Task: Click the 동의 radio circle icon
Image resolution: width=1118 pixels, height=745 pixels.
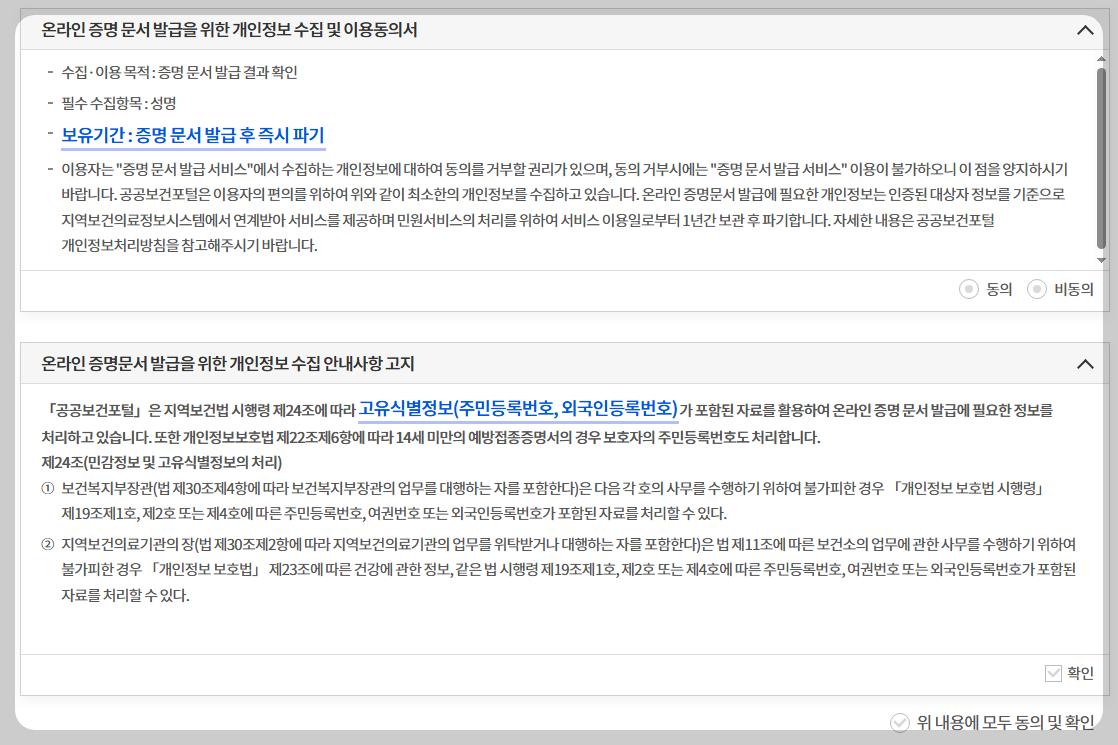Action: pos(967,288)
